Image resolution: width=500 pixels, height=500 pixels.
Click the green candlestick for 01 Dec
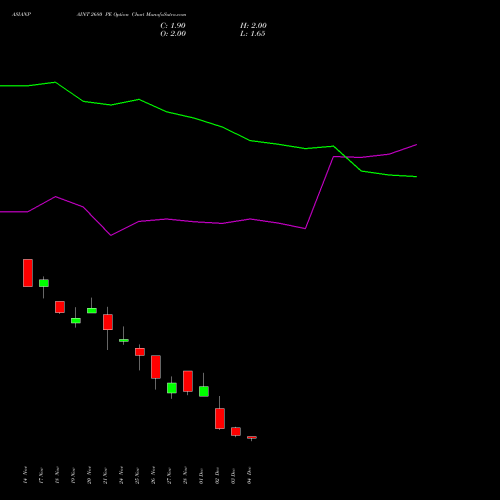(x=204, y=391)
